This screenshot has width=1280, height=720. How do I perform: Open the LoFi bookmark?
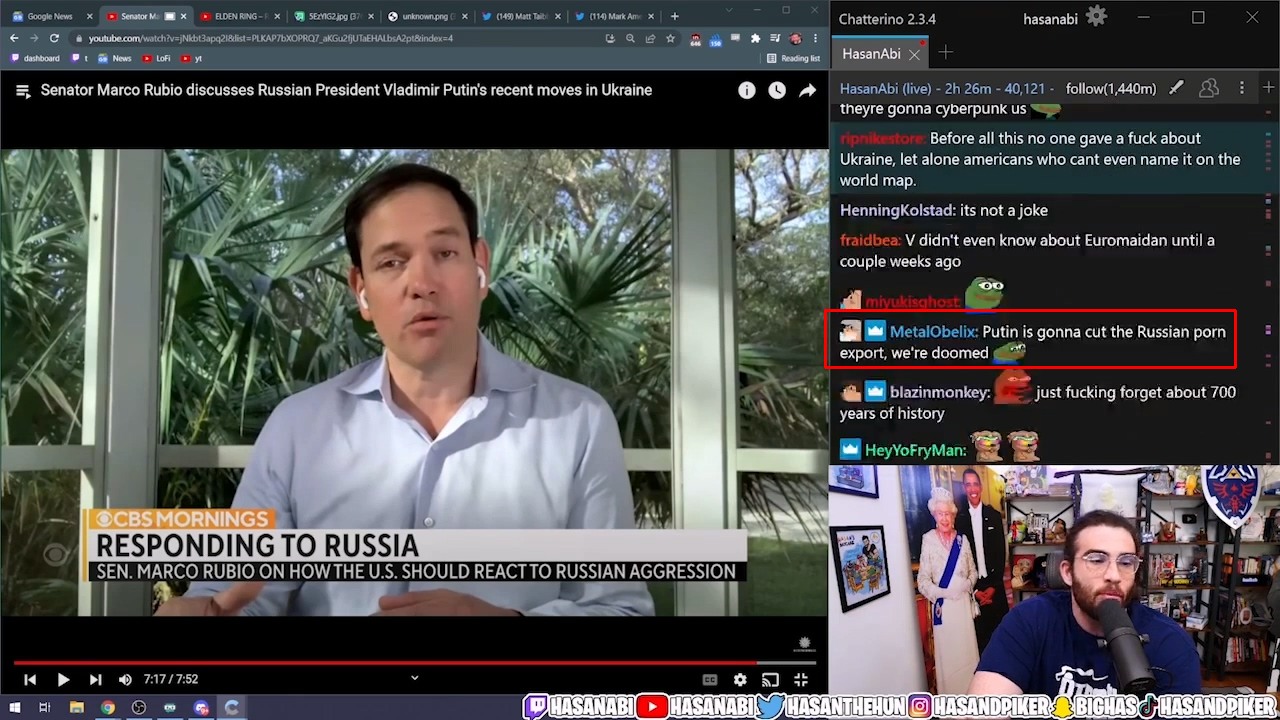click(x=157, y=58)
